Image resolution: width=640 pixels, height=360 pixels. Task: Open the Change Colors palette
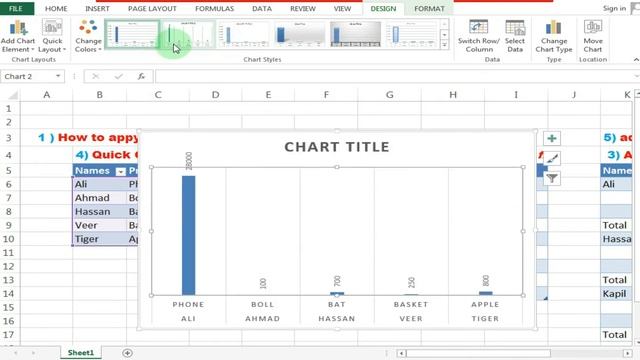[x=88, y=36]
